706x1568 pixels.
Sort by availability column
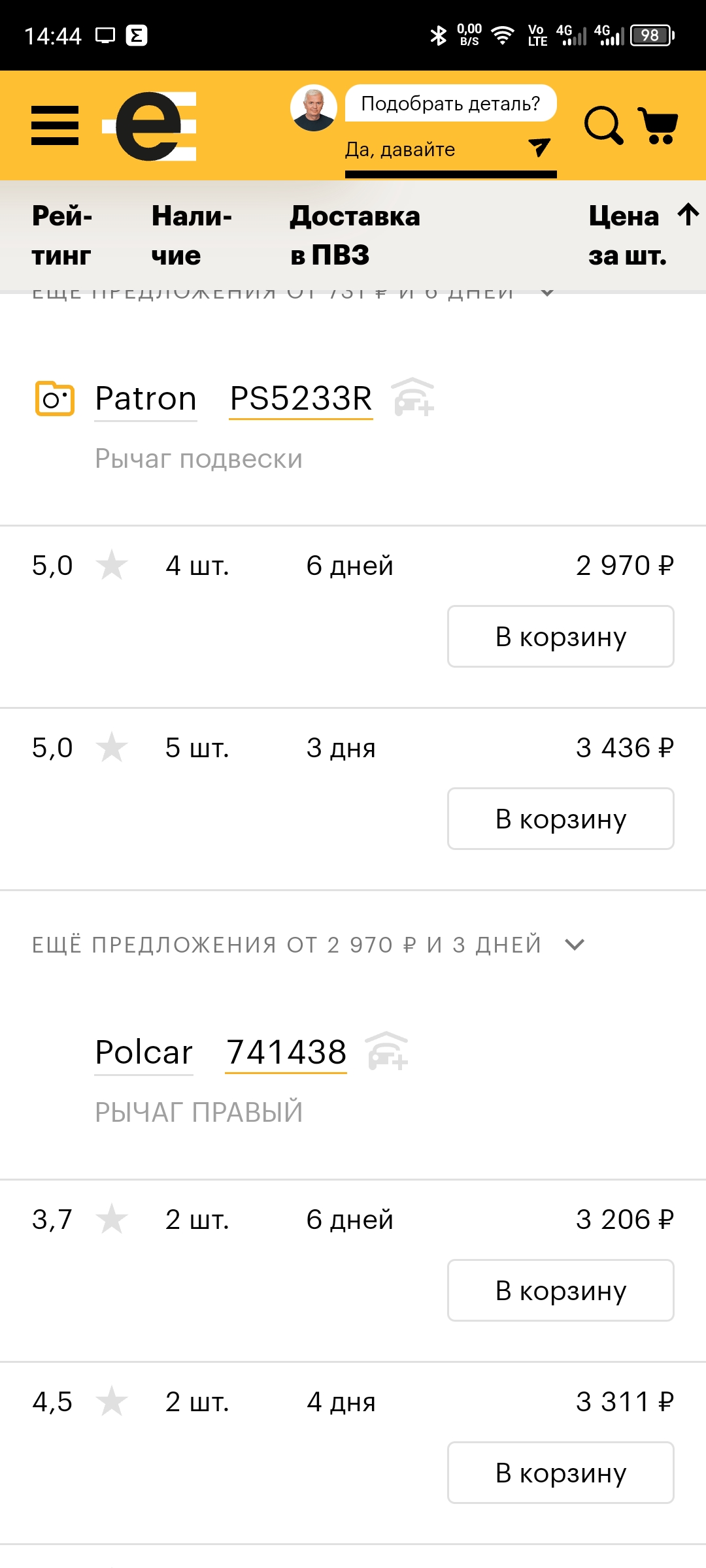191,235
